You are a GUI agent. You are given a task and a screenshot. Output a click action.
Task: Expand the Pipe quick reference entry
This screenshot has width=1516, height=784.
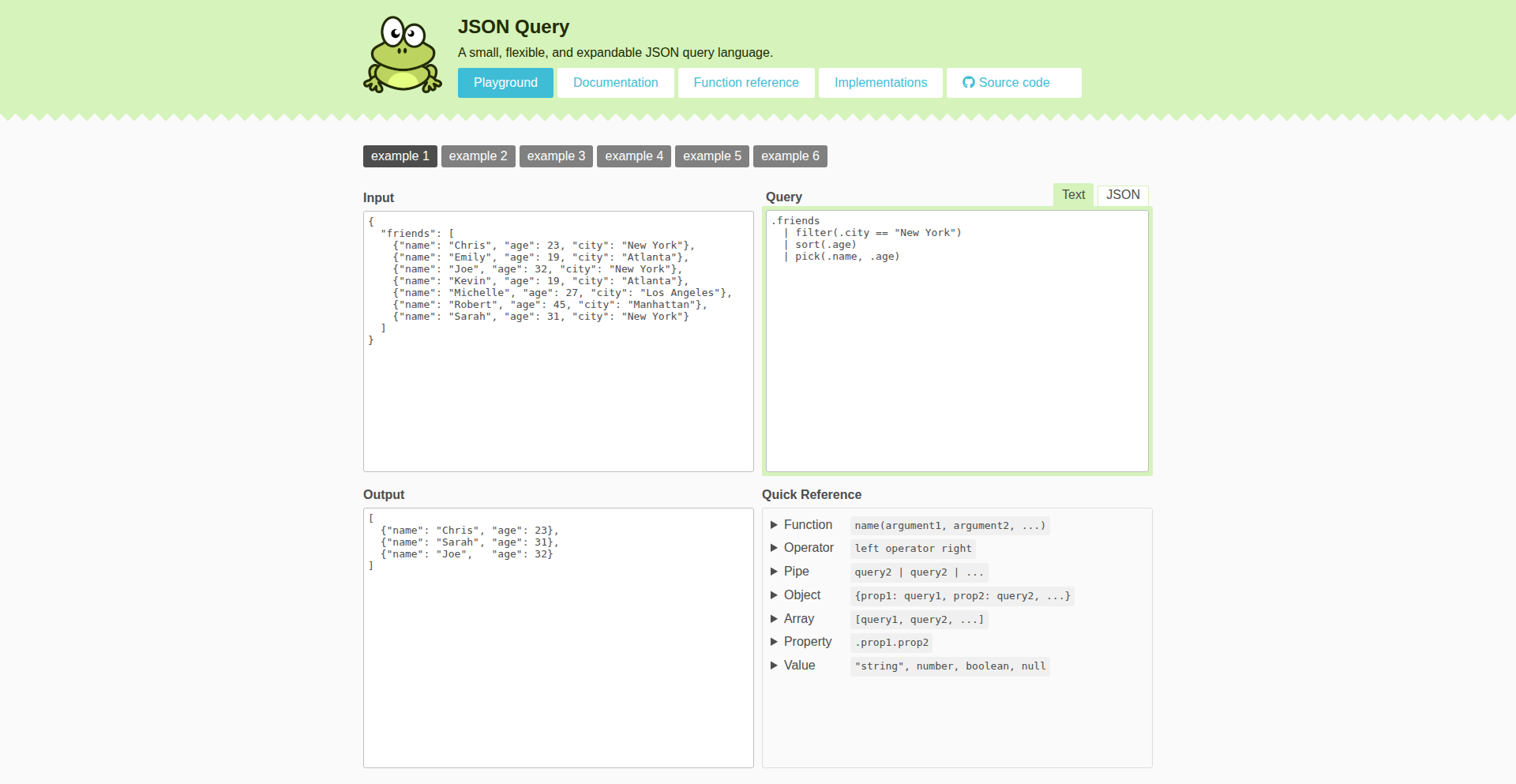796,572
